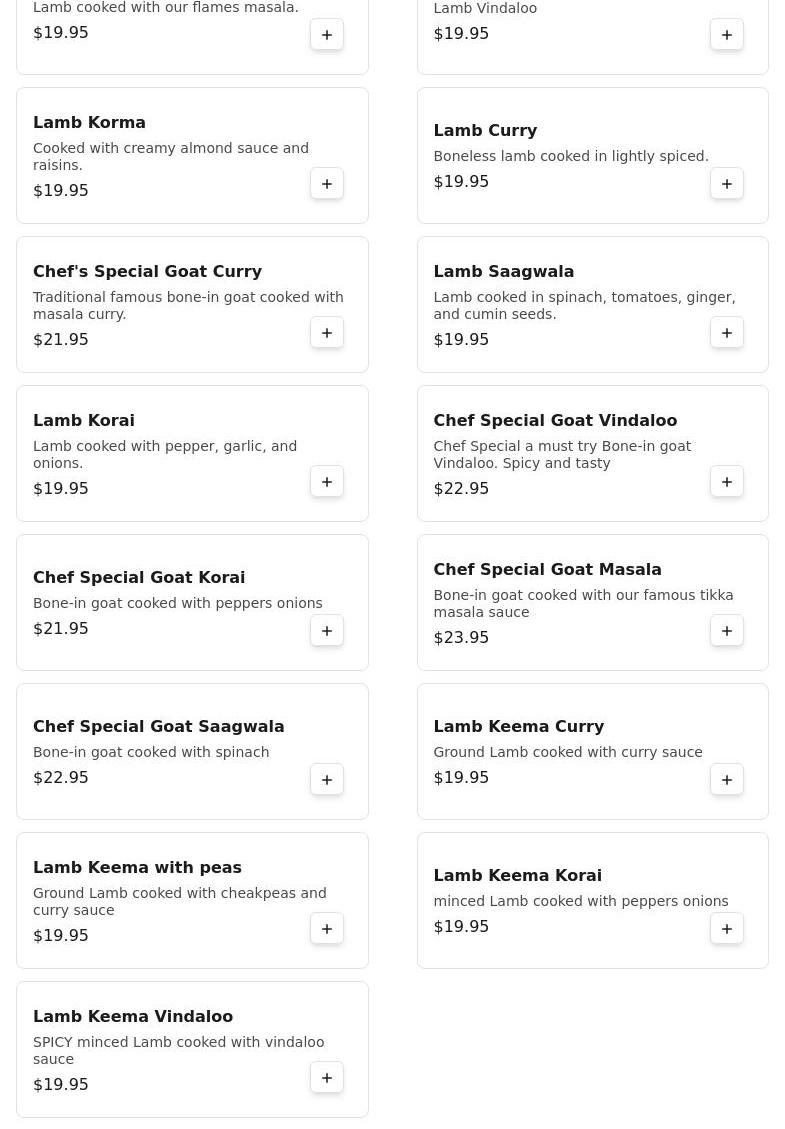Image resolution: width=785 pixels, height=1129 pixels.
Task: Add Lamb Keema Korai to cart
Action: click(727, 929)
